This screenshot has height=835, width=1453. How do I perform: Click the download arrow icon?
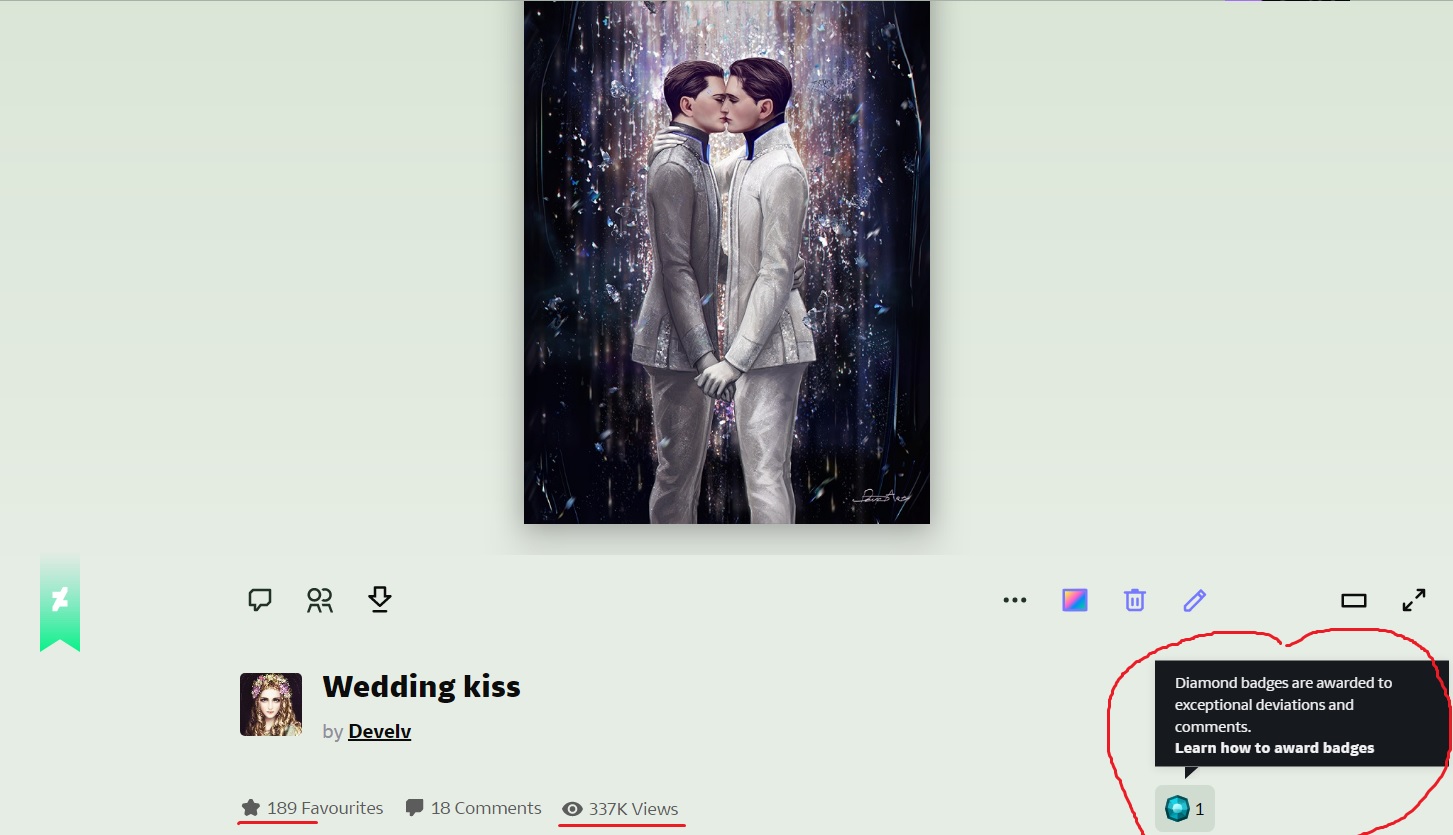tap(380, 599)
